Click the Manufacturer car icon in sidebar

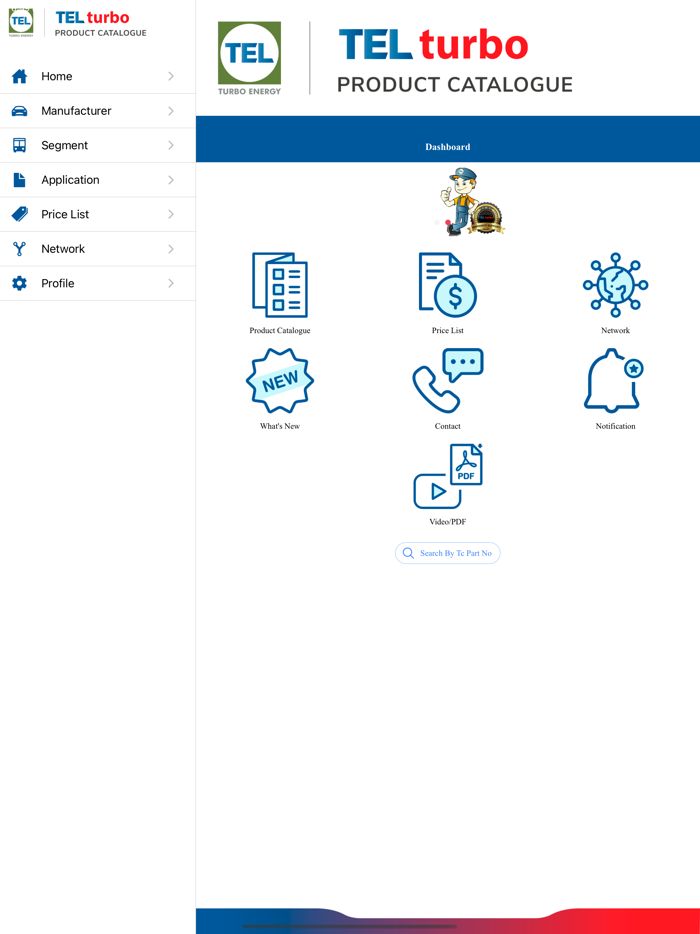pos(20,111)
